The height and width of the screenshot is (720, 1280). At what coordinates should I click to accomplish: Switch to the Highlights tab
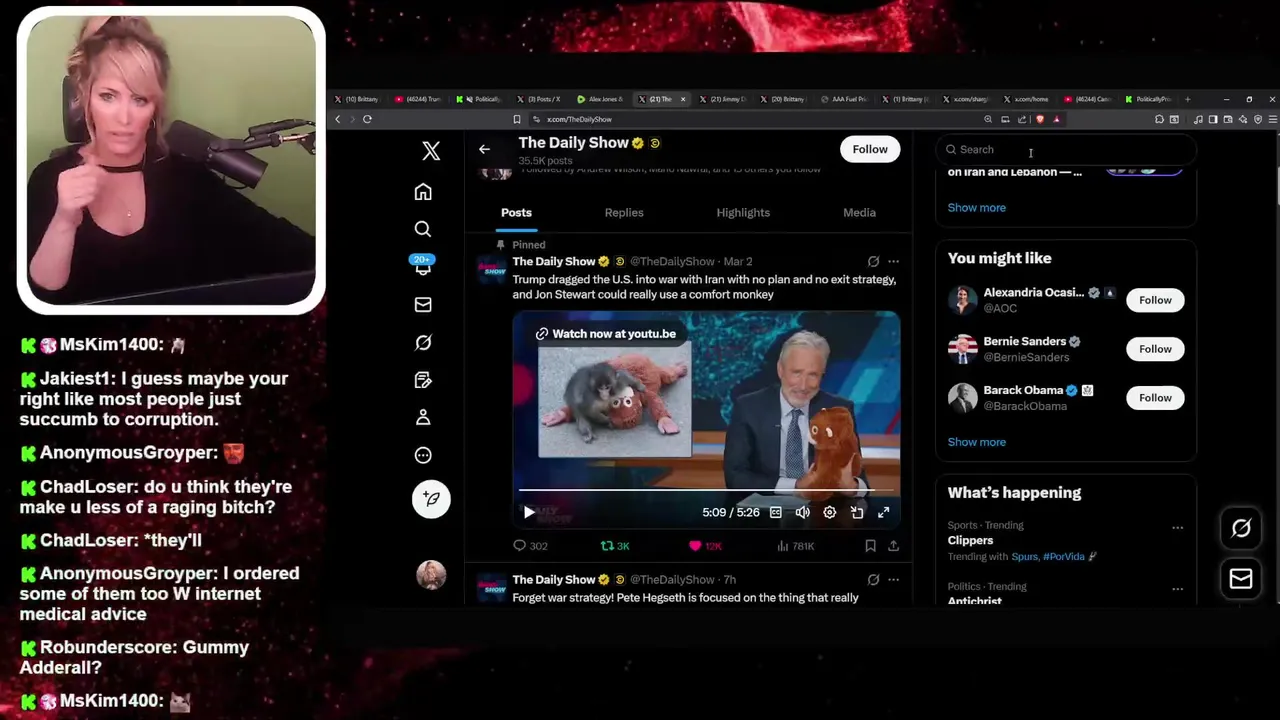pos(743,213)
